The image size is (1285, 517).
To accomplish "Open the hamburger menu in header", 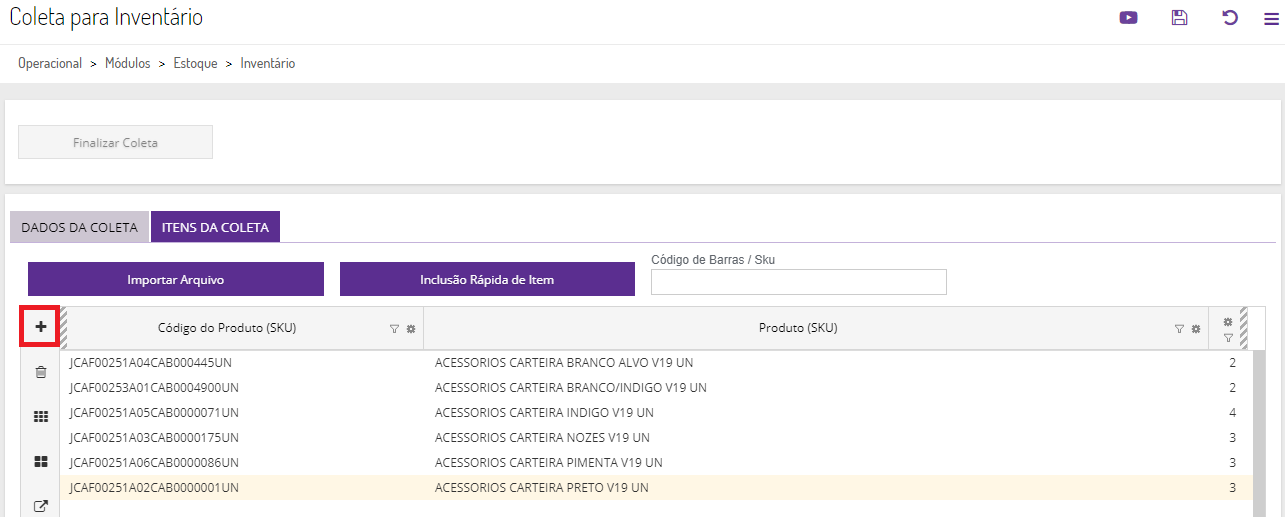I will tap(1271, 17).
